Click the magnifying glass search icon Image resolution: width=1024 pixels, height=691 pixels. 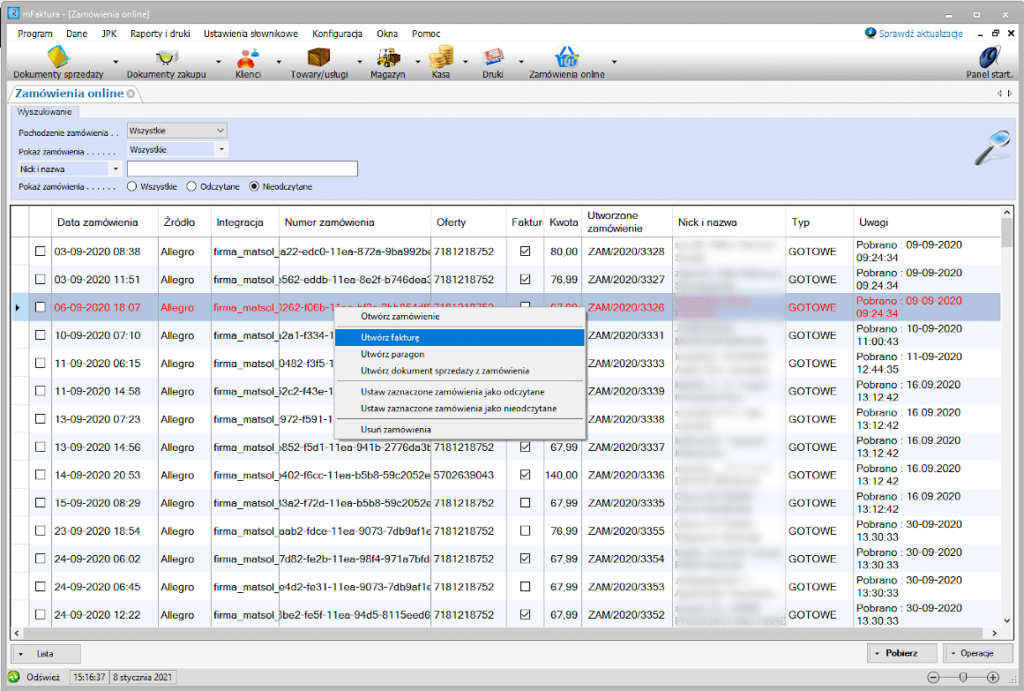pos(992,148)
